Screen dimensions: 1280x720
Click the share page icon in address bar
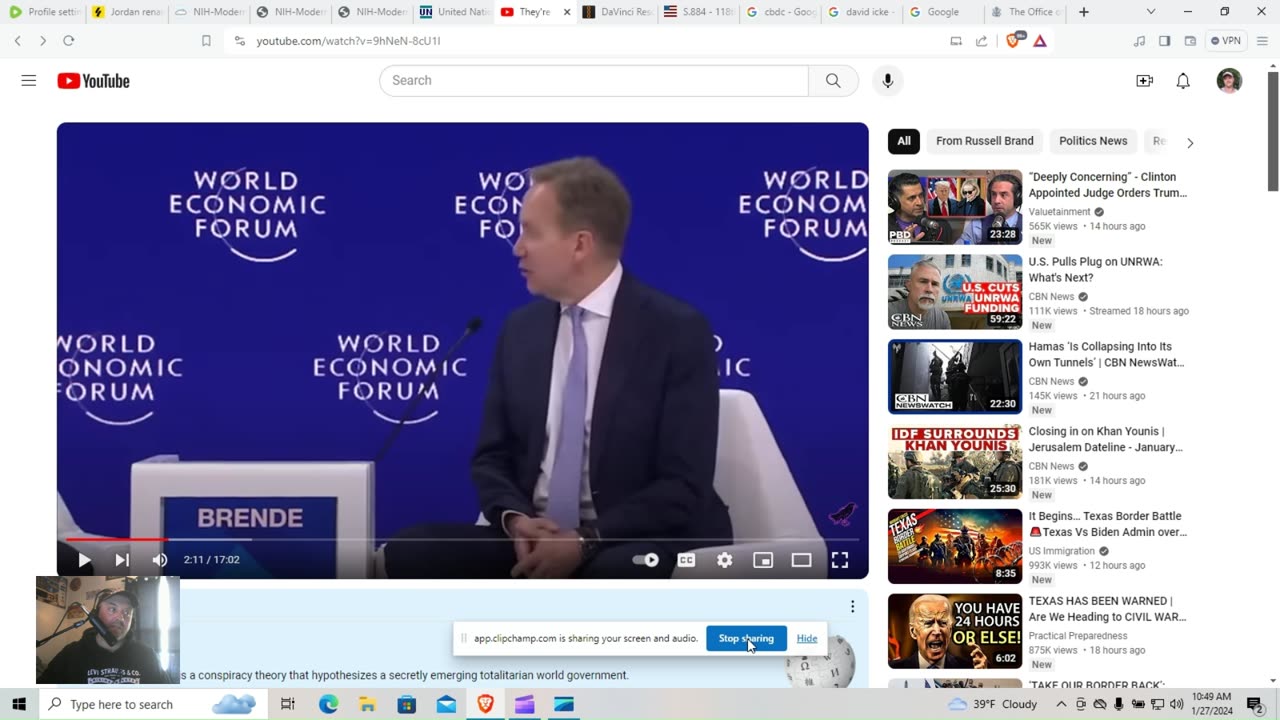click(x=981, y=41)
